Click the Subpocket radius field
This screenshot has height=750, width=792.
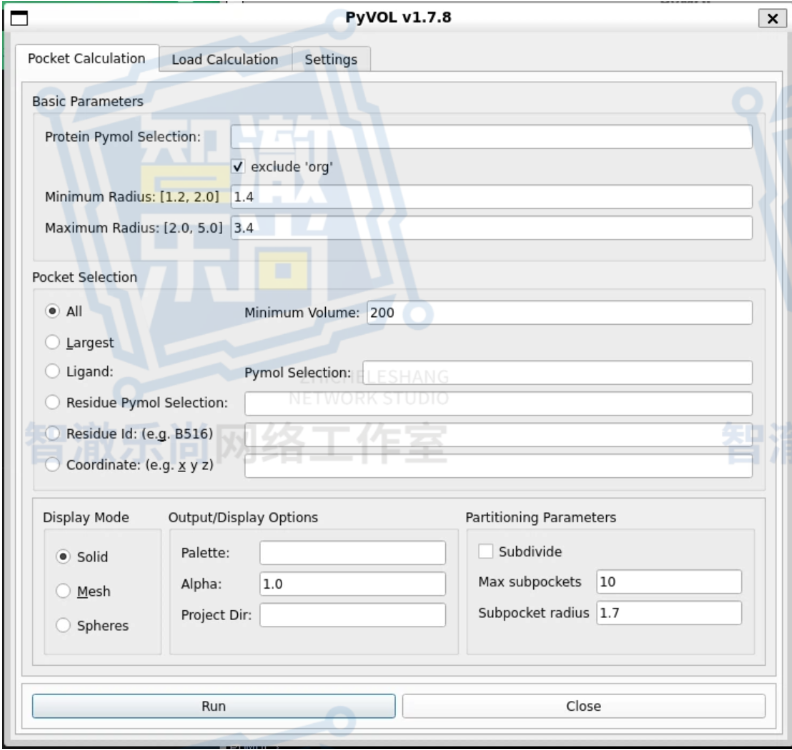[x=669, y=613]
